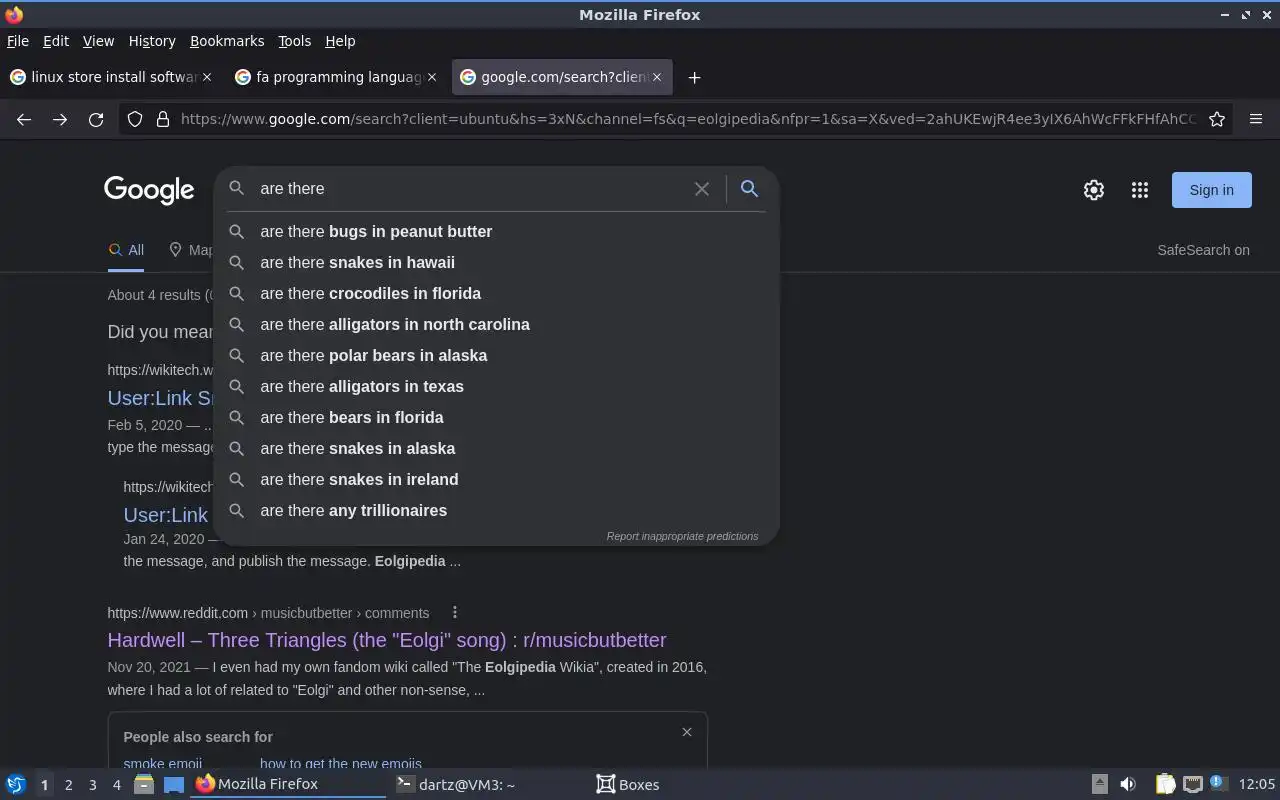Open the Edit menu
Viewport: 1280px width, 800px height.
point(56,41)
